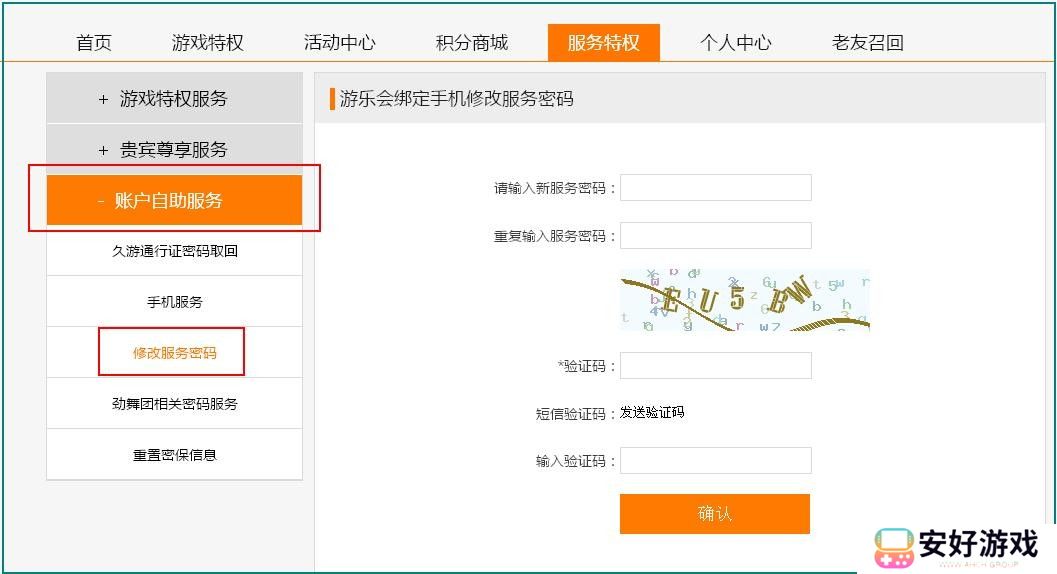Open 劲舞团相关密码服务 in the sidebar
Image resolution: width=1057 pixels, height=574 pixels.
(x=174, y=404)
